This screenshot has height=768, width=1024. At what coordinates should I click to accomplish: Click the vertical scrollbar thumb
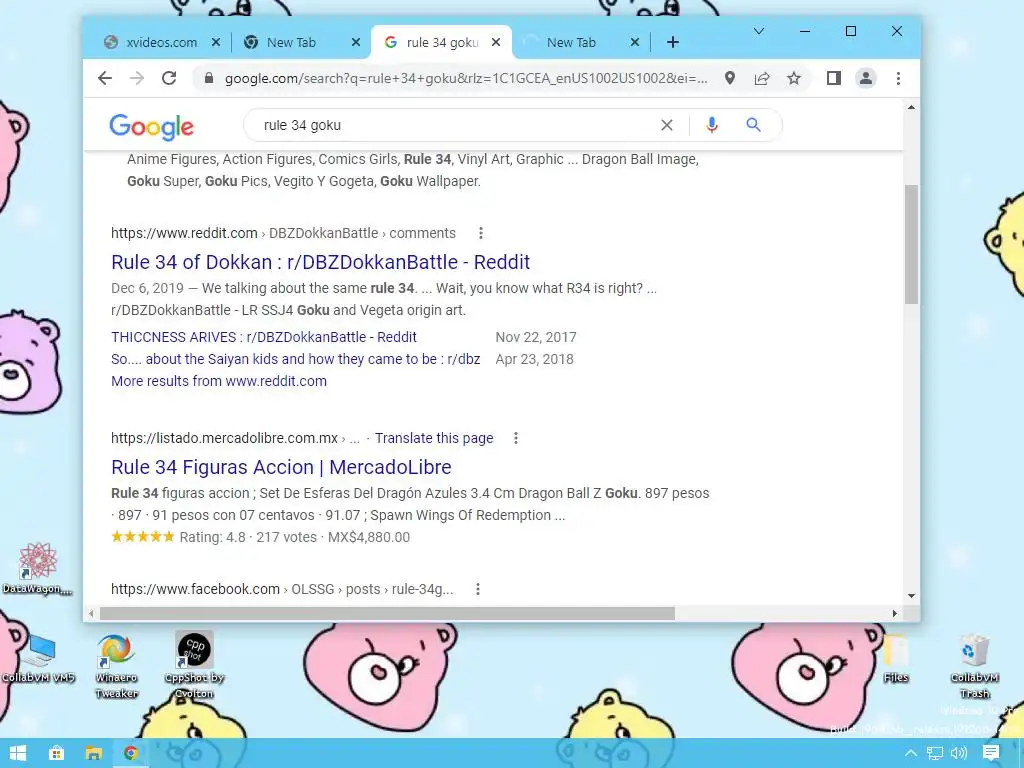click(911, 244)
